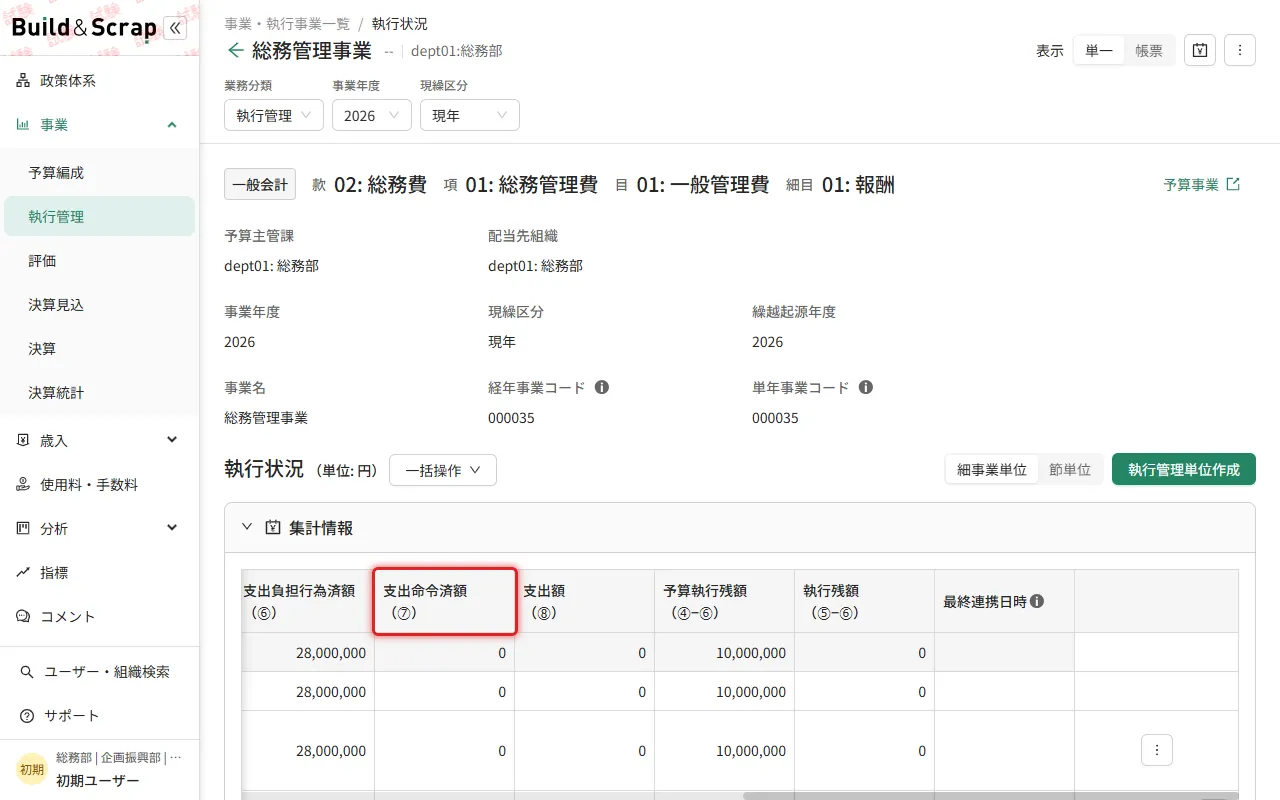Select 節単位 view toggle
The width and height of the screenshot is (1280, 800).
[x=1070, y=469]
